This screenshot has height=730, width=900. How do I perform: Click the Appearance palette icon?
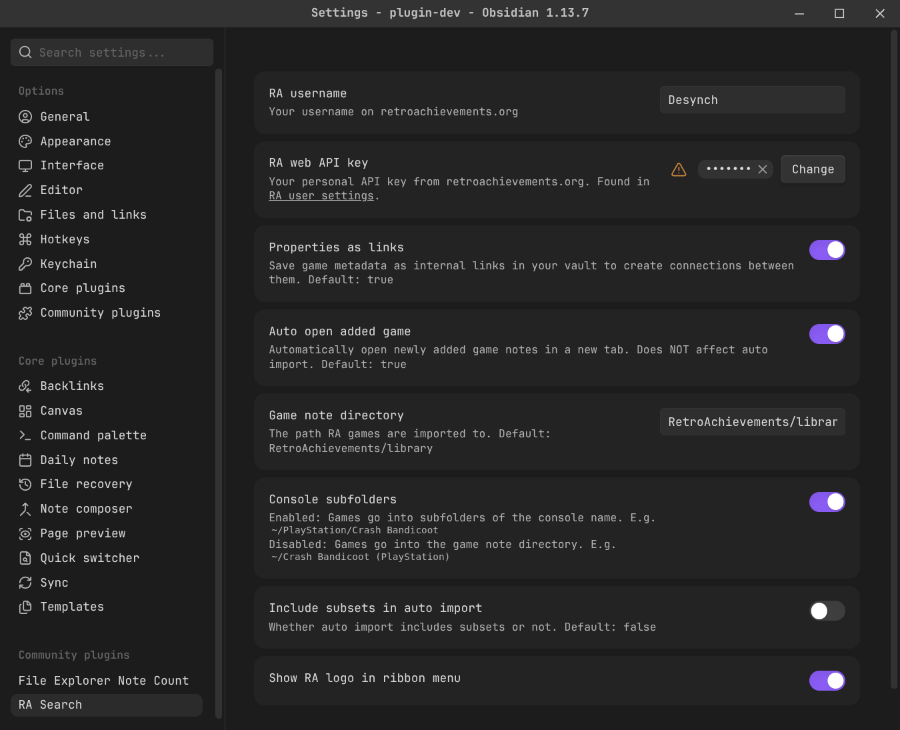25,141
